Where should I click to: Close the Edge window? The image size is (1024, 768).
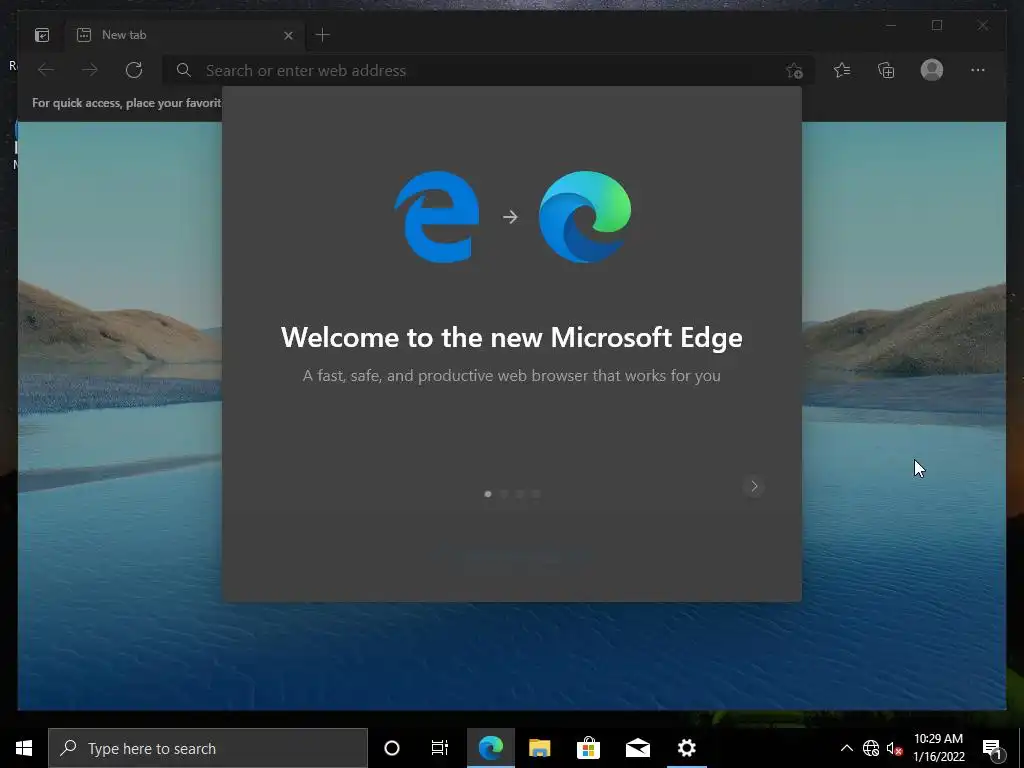coord(983,25)
